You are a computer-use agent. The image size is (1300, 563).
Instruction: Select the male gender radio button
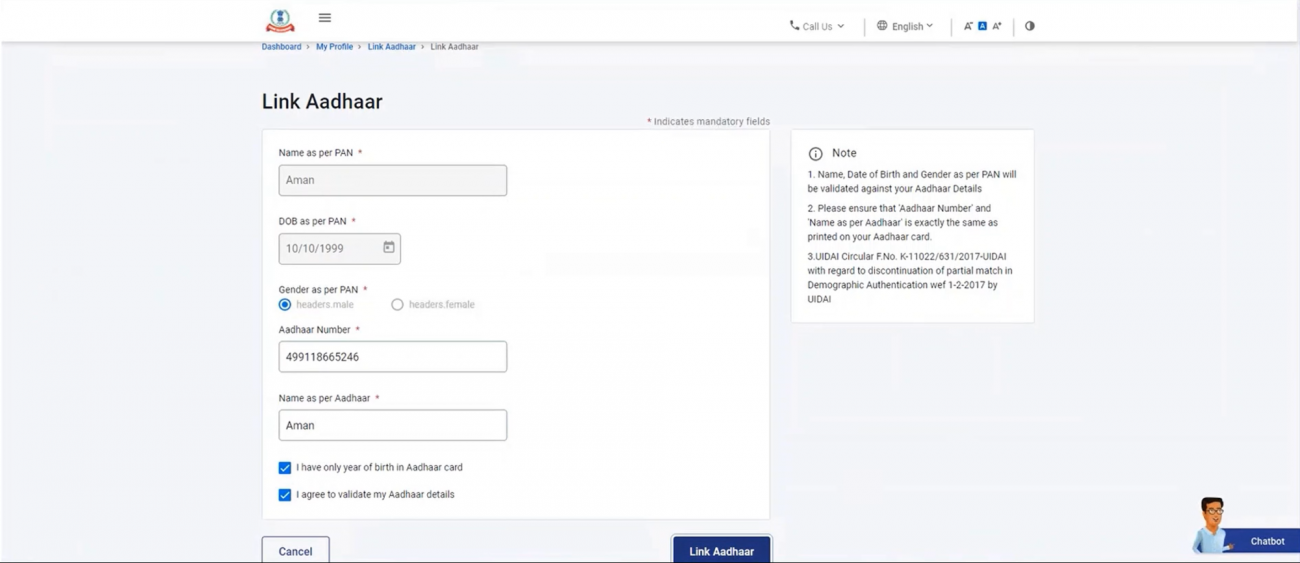(x=285, y=305)
